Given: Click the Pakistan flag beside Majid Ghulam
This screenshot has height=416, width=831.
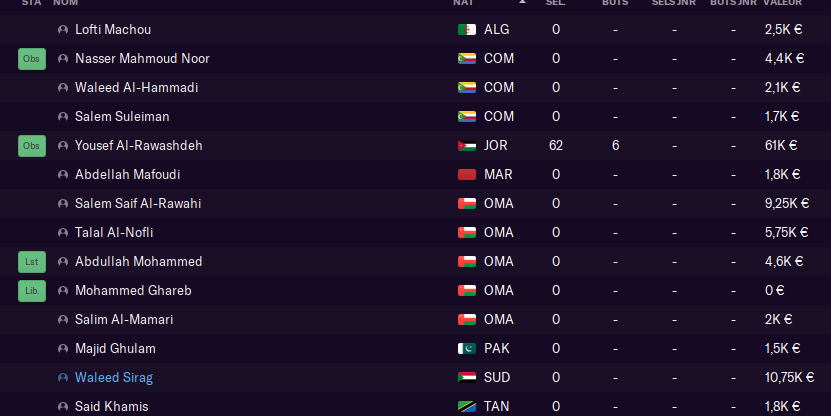Looking at the screenshot, I should click(467, 349).
